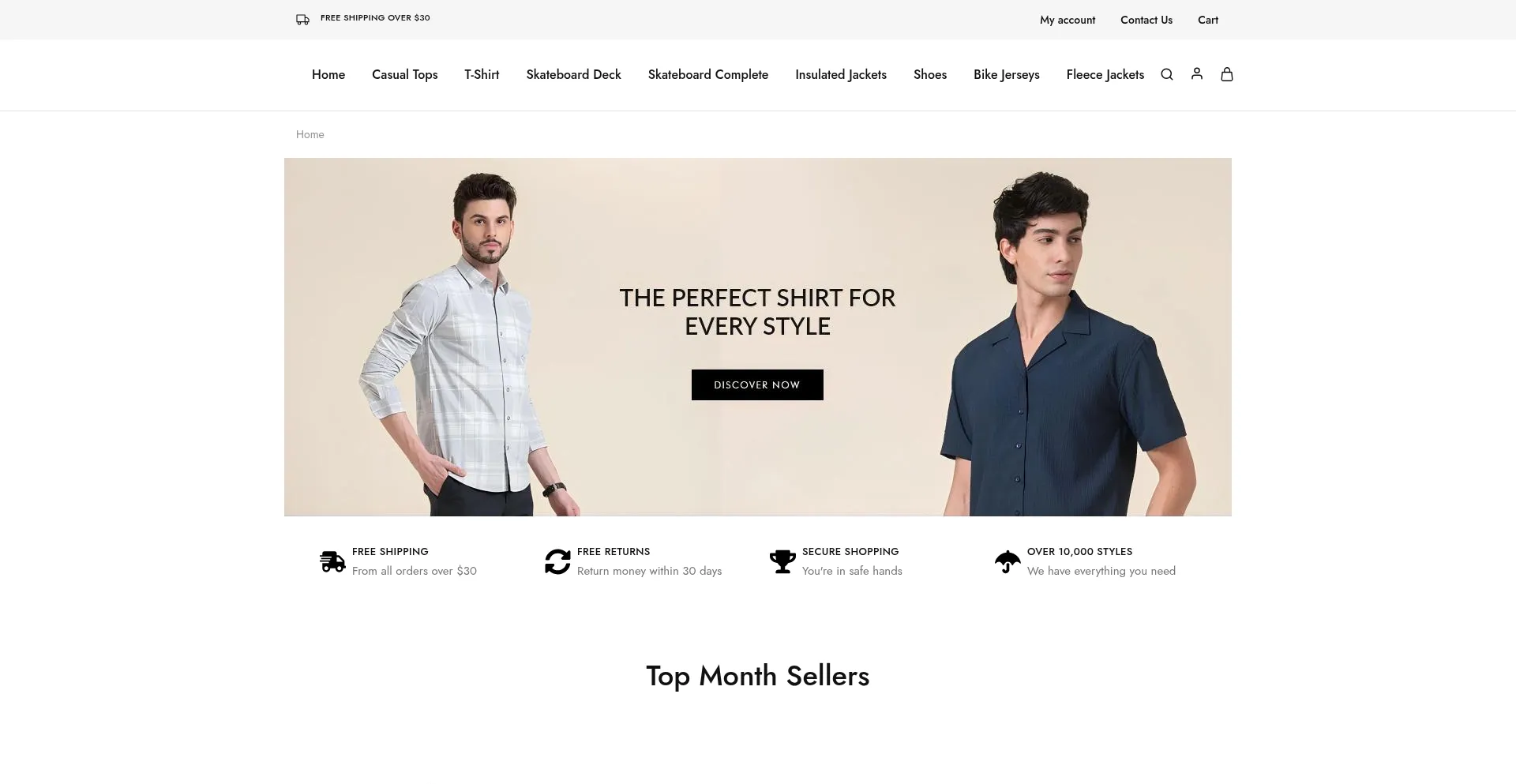
Task: Browse the Insulated Jackets category
Action: pos(840,74)
